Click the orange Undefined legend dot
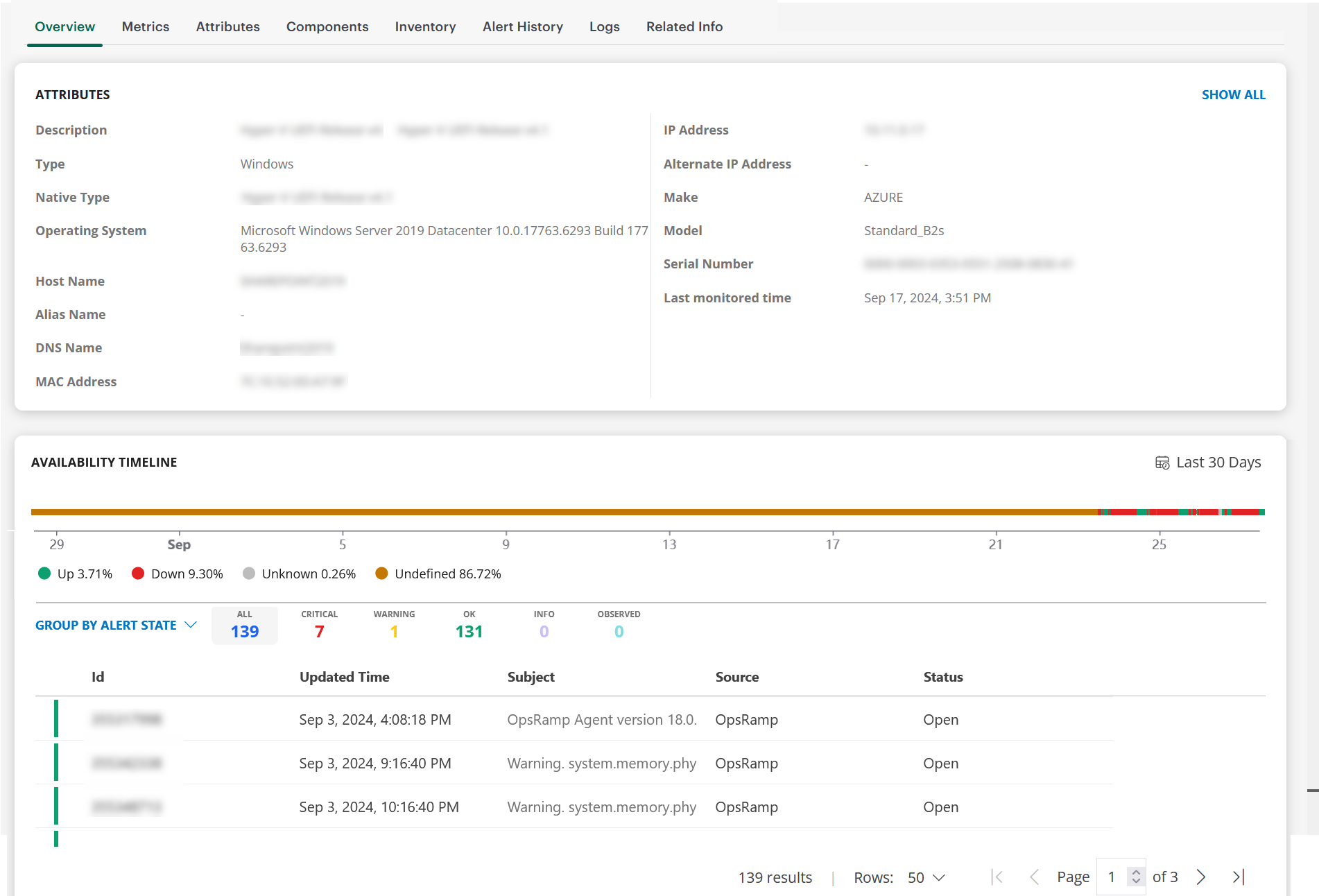Image resolution: width=1319 pixels, height=896 pixels. [x=381, y=574]
